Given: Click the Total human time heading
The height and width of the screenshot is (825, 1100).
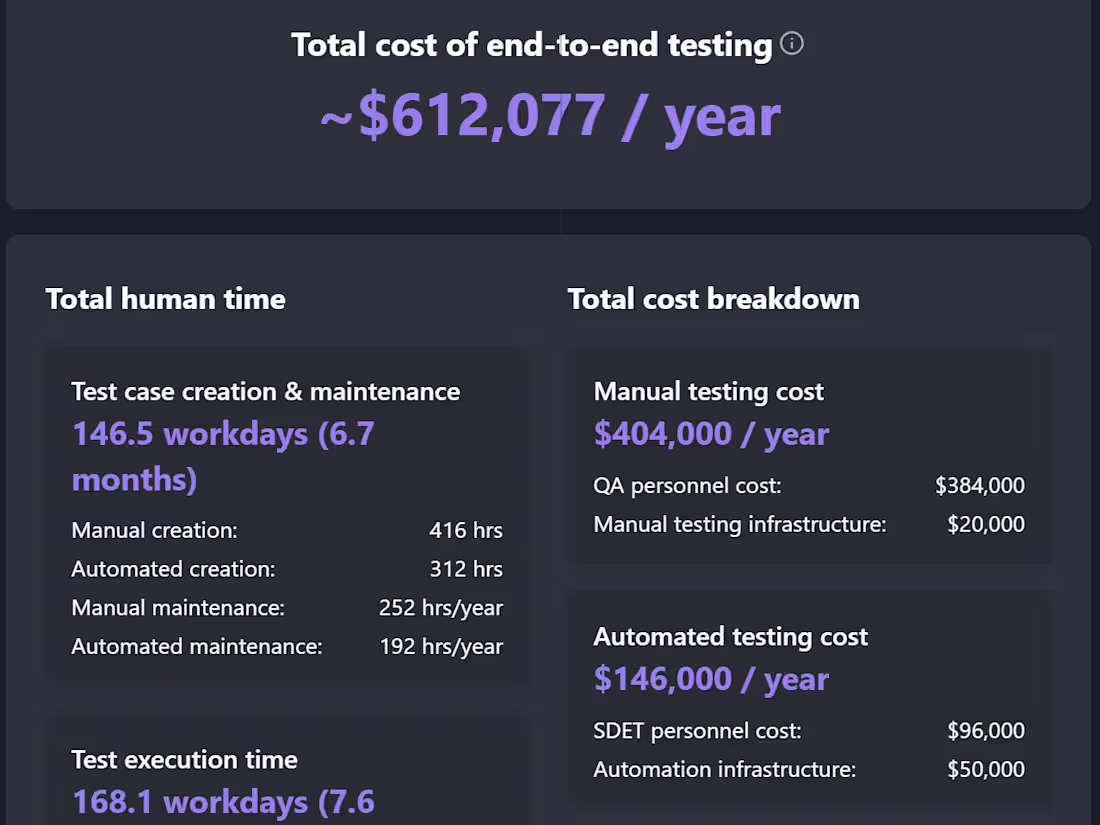Looking at the screenshot, I should coord(166,299).
